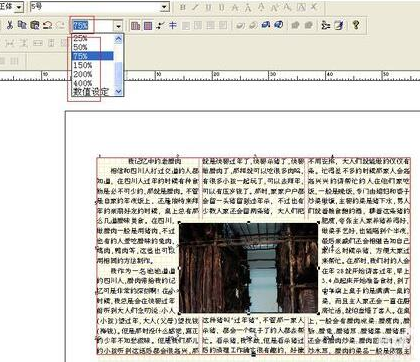Click the Cut scissors icon
The height and width of the screenshot is (362, 420).
tap(10, 25)
